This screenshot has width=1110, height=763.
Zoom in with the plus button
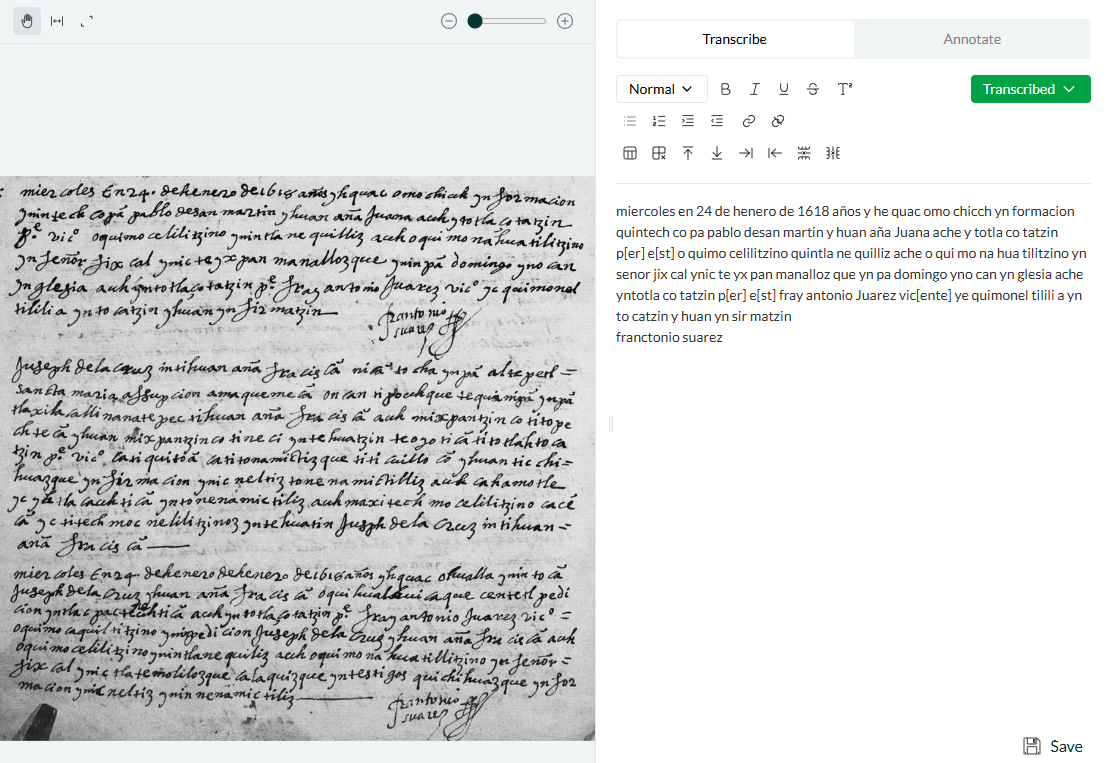click(x=565, y=21)
